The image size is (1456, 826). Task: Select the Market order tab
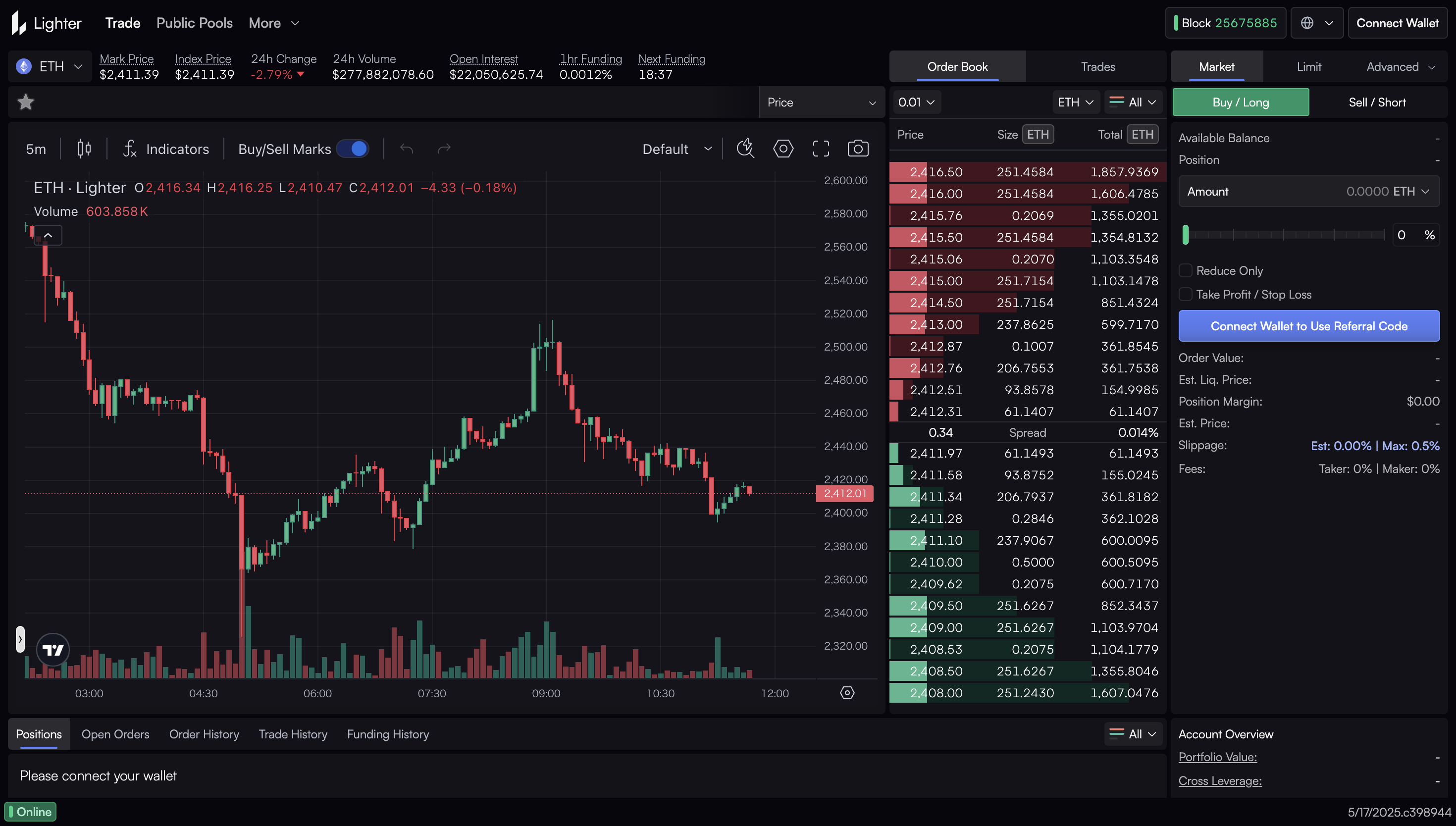(1216, 66)
